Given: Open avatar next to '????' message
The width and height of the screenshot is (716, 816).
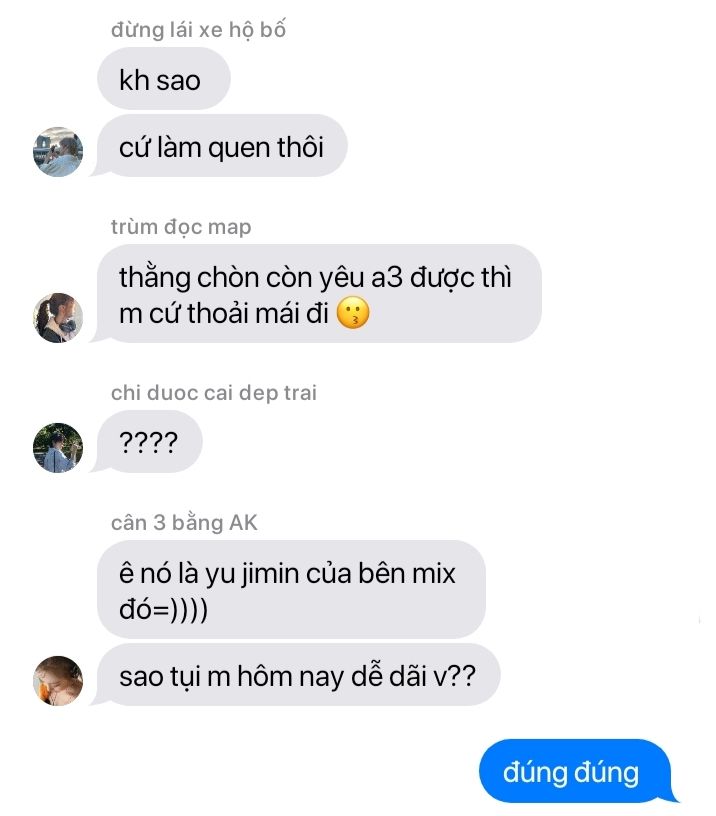Looking at the screenshot, I should tap(58, 448).
